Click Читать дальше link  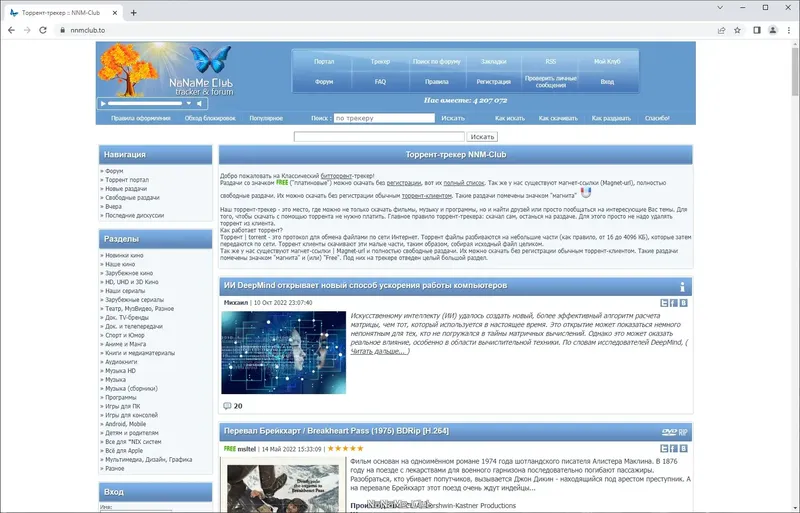(380, 351)
